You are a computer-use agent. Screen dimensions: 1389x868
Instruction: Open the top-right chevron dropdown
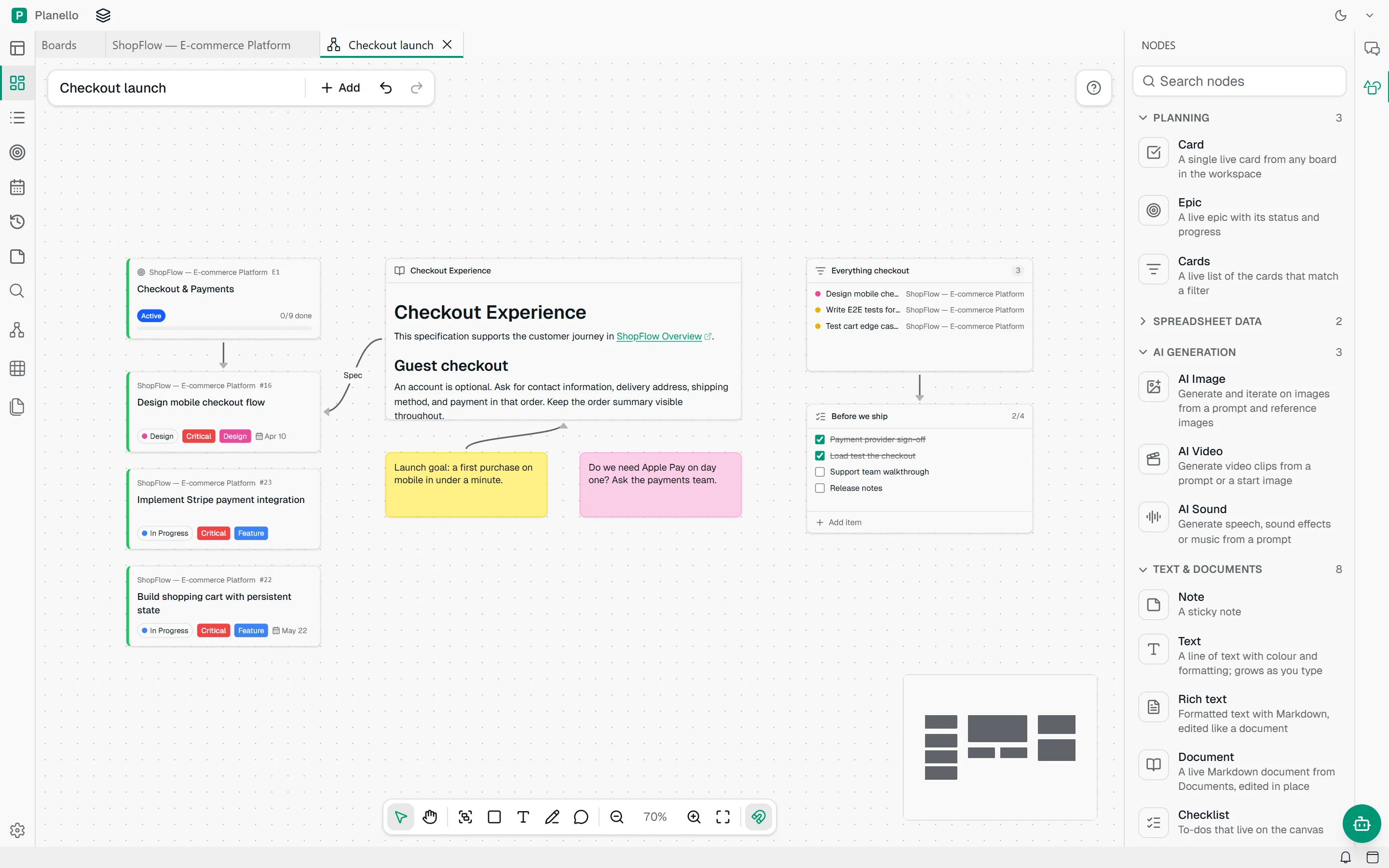[x=1370, y=15]
